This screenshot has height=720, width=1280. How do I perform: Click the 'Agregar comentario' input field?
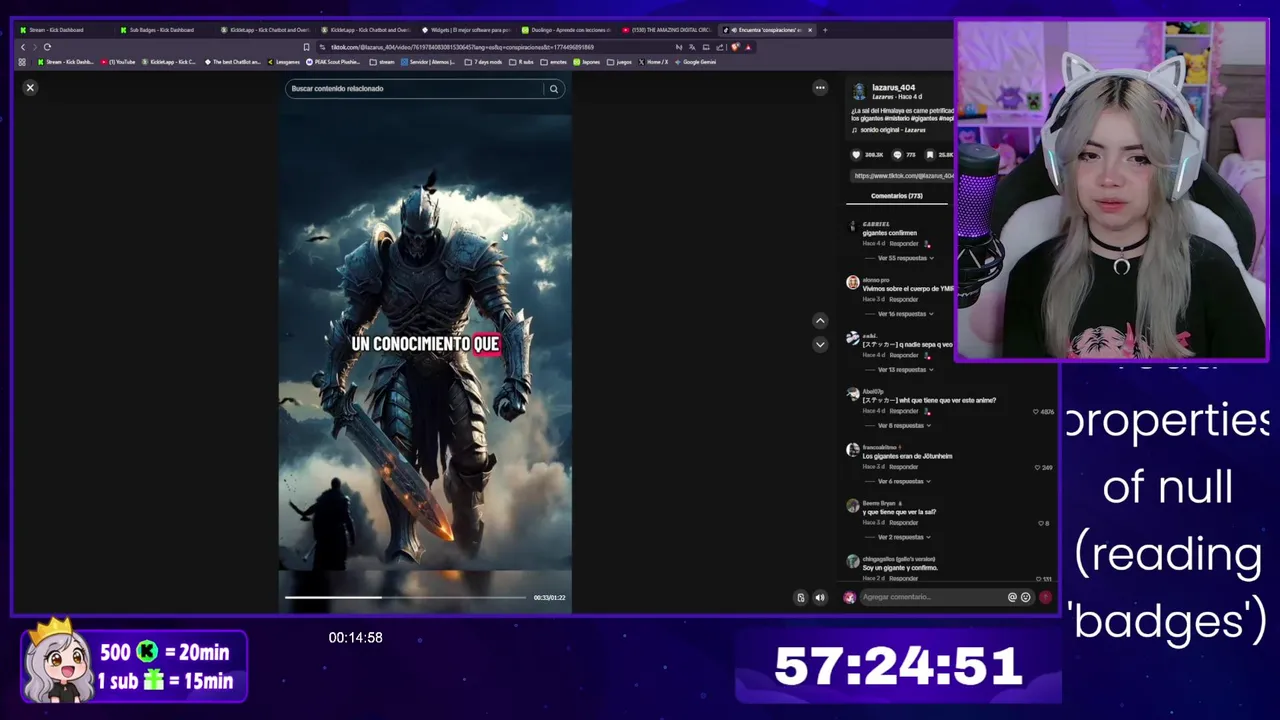(932, 597)
